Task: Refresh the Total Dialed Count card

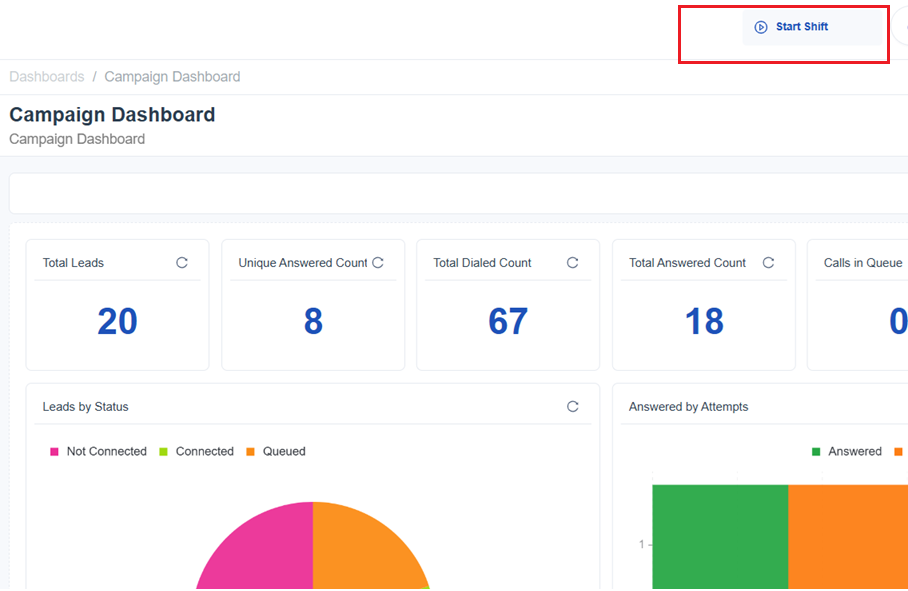Action: [573, 263]
